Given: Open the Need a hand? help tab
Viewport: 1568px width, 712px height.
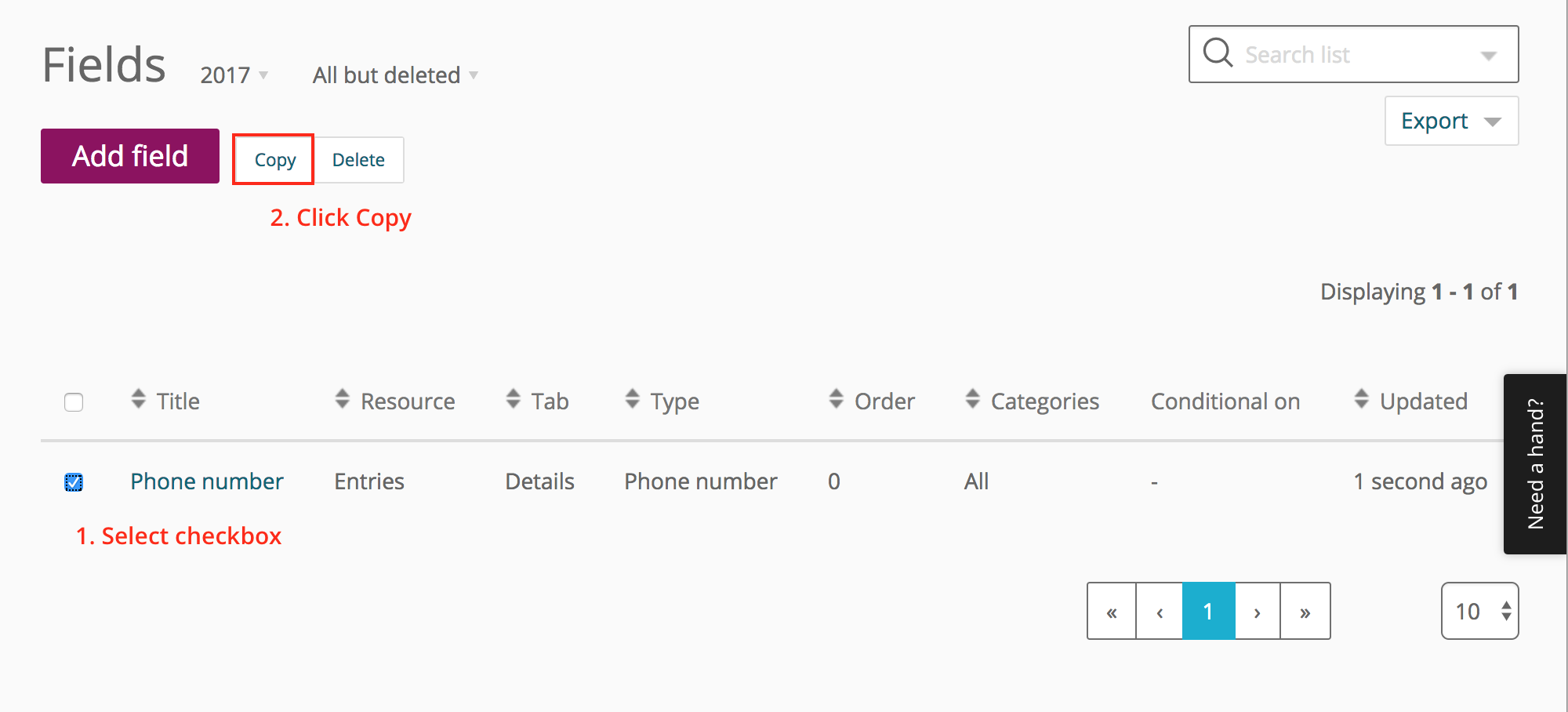Looking at the screenshot, I should [1535, 464].
